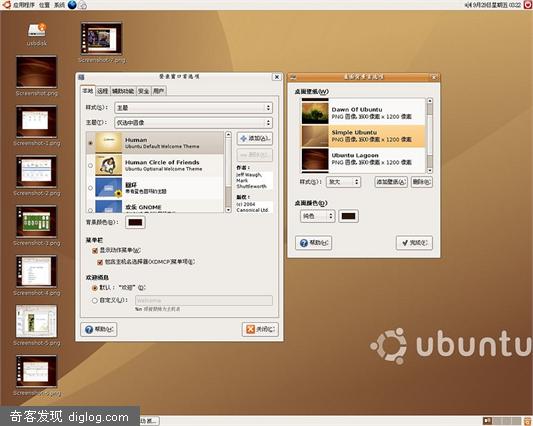Choose the 自定义 welcome message radio
The image size is (533, 426).
tap(95, 300)
